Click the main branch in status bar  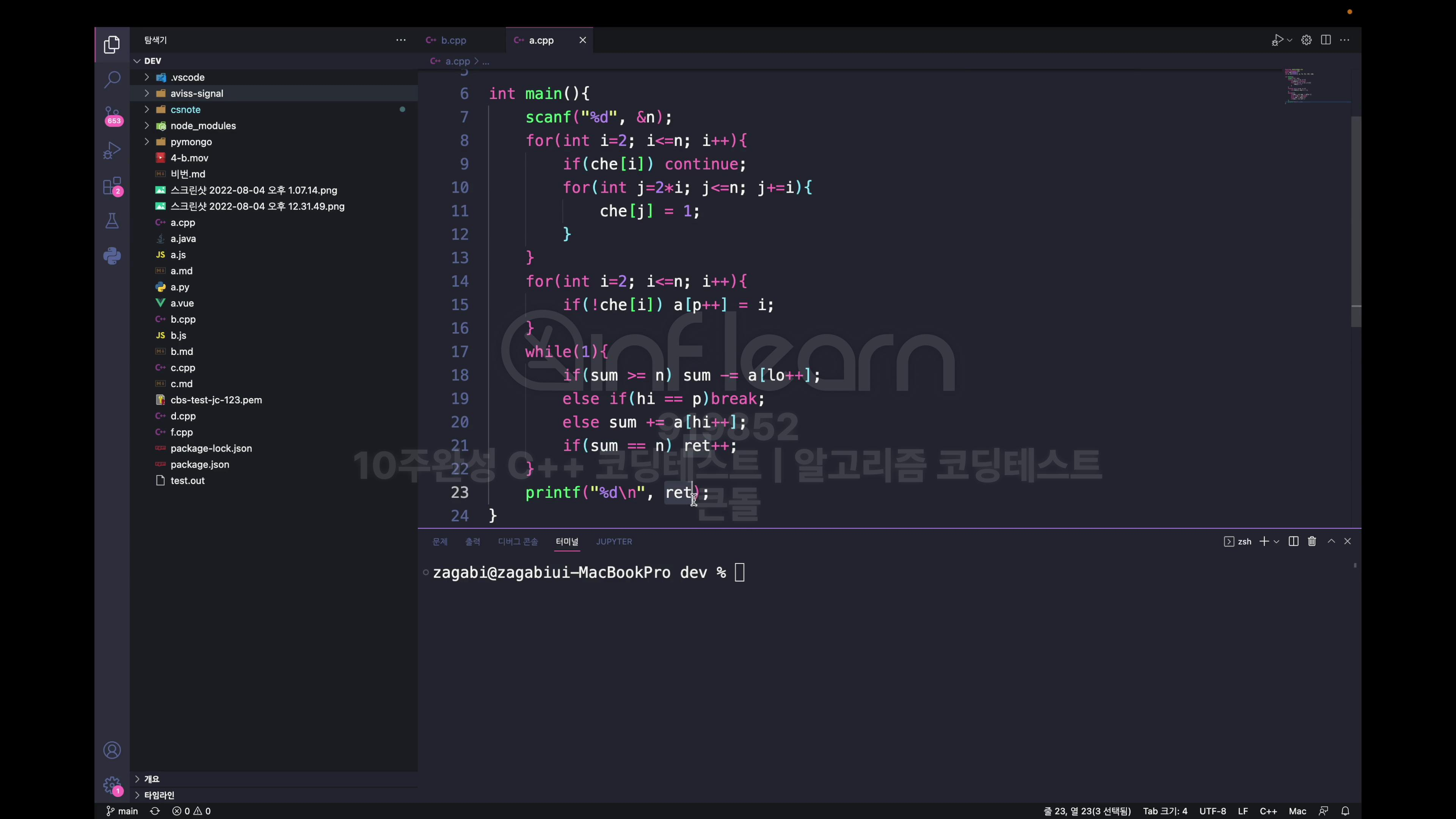click(122, 811)
